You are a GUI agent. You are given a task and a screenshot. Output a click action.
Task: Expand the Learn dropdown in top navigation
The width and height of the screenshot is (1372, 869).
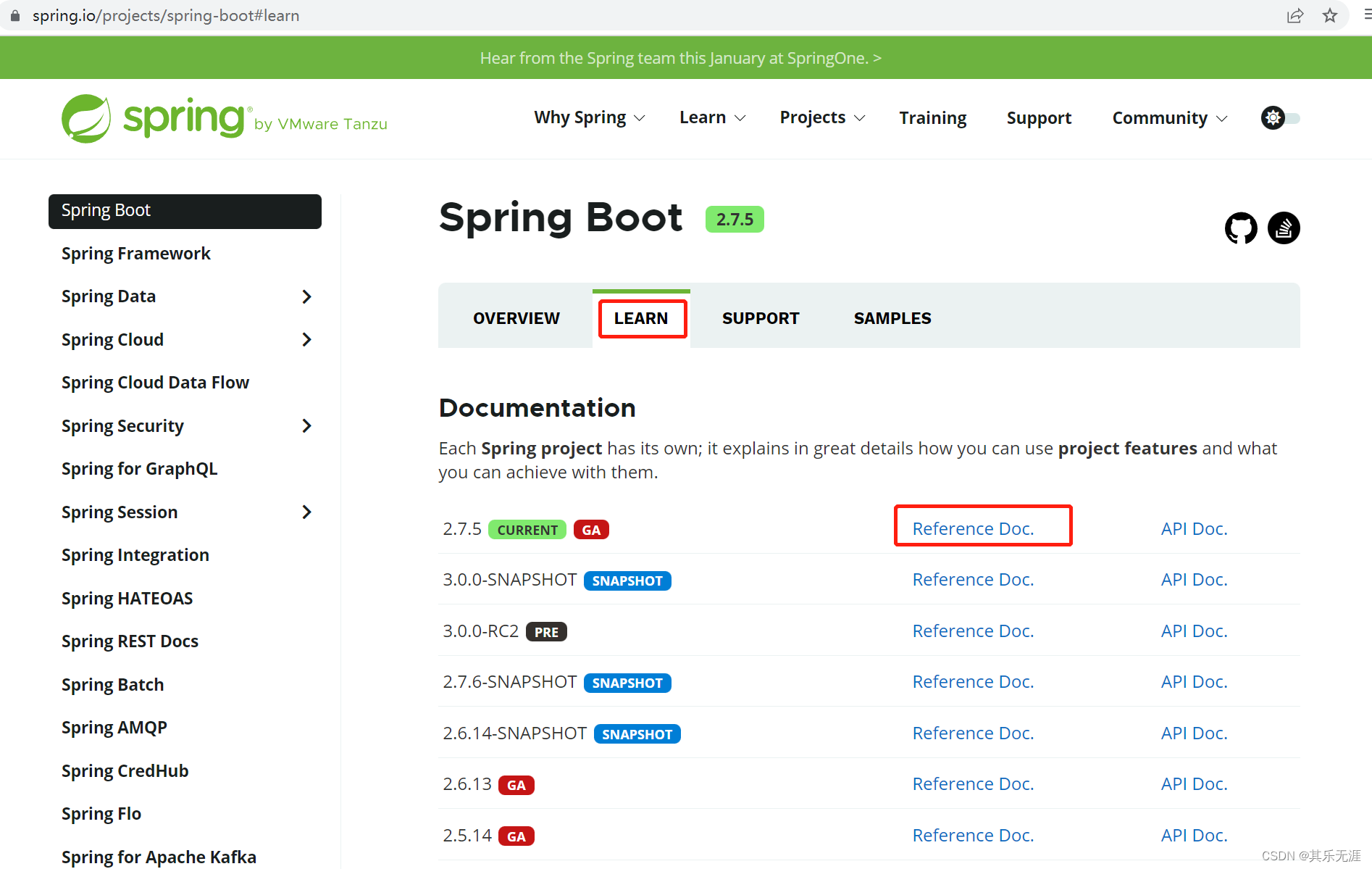coord(713,118)
